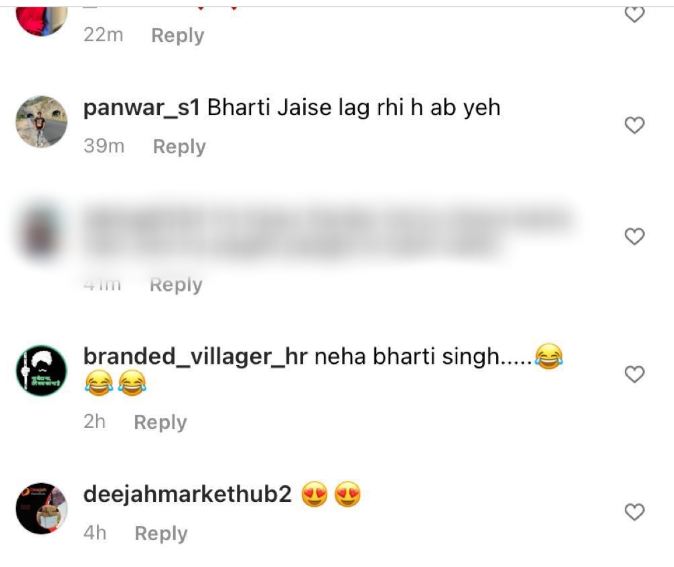The width and height of the screenshot is (674, 567).
Task: Select the 4h timestamp
Action: [95, 533]
